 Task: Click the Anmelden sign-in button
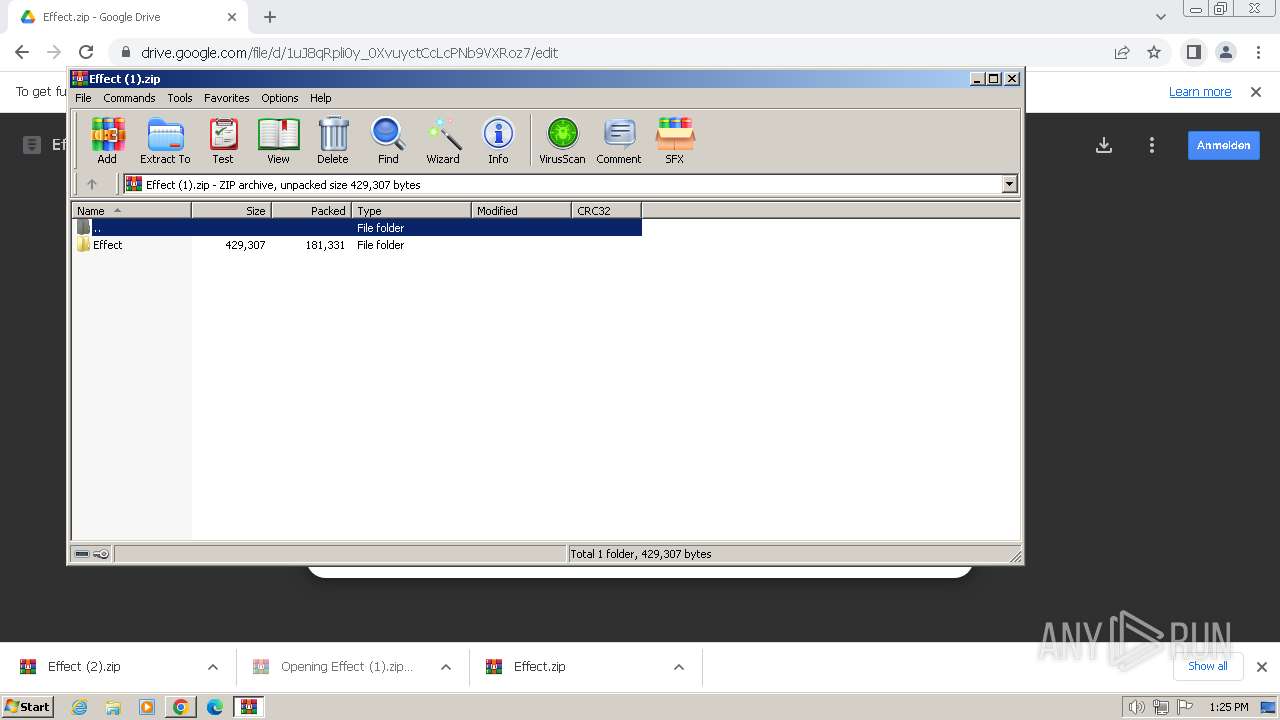(x=1223, y=145)
